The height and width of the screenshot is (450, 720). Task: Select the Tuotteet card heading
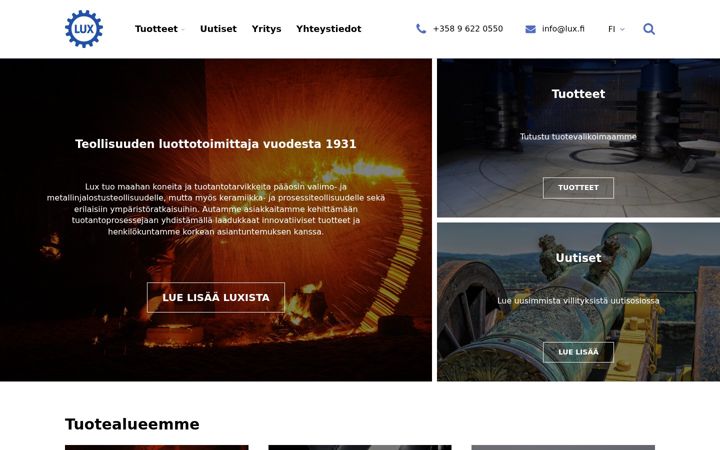(x=578, y=94)
